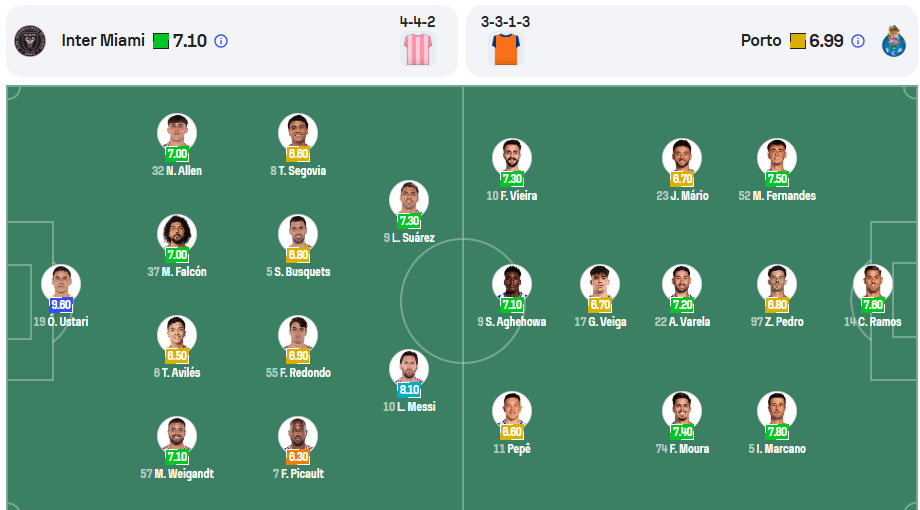Click C. Ramos goalkeeper avatar
This screenshot has height=510, width=920.
coord(872,285)
